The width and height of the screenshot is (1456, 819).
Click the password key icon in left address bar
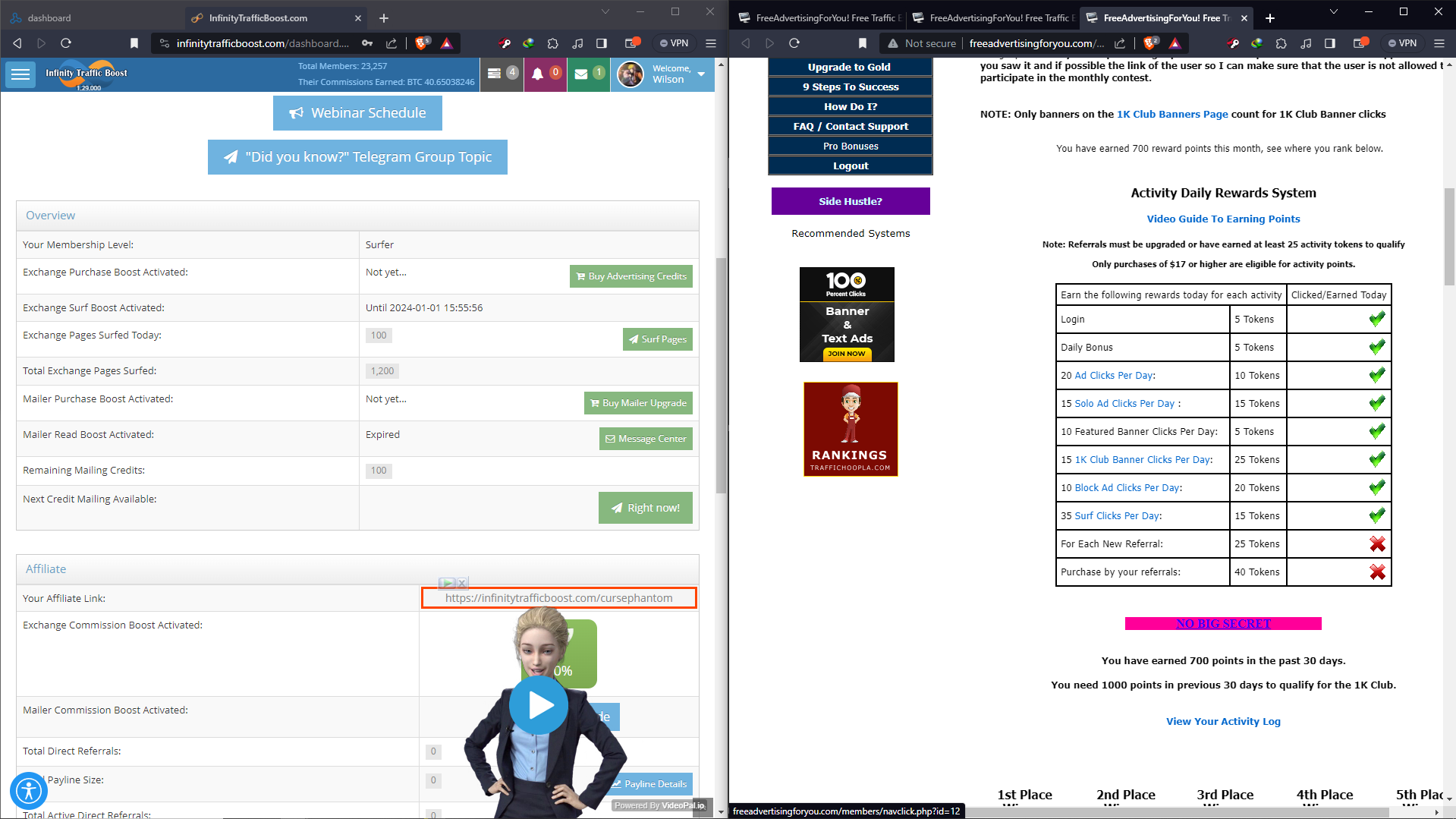(x=367, y=43)
